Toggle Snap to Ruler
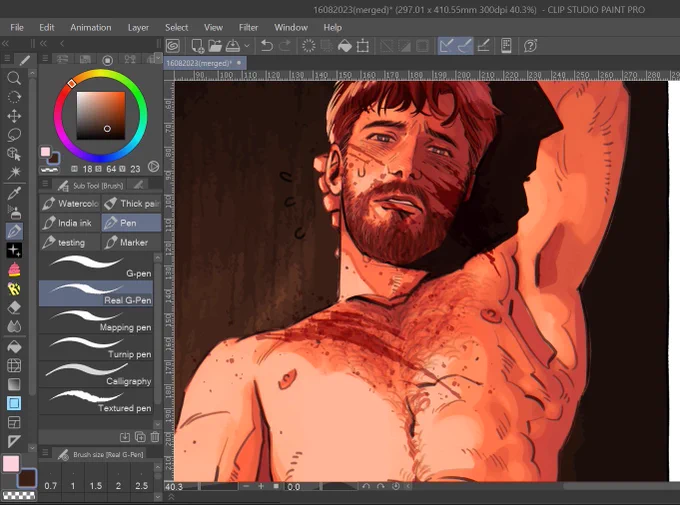Image resolution: width=680 pixels, height=505 pixels. pos(446,46)
